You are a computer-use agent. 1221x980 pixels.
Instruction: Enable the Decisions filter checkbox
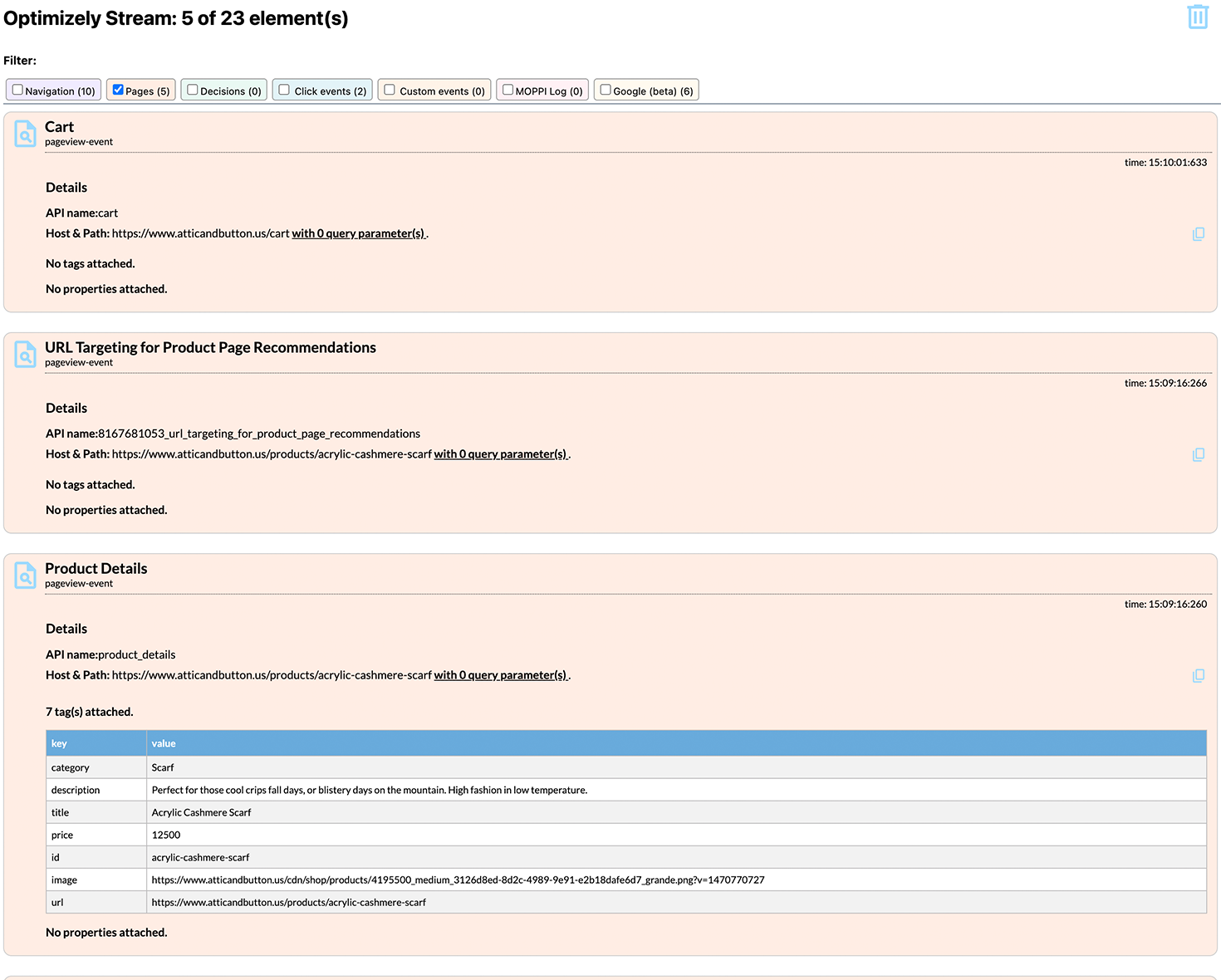click(x=193, y=90)
